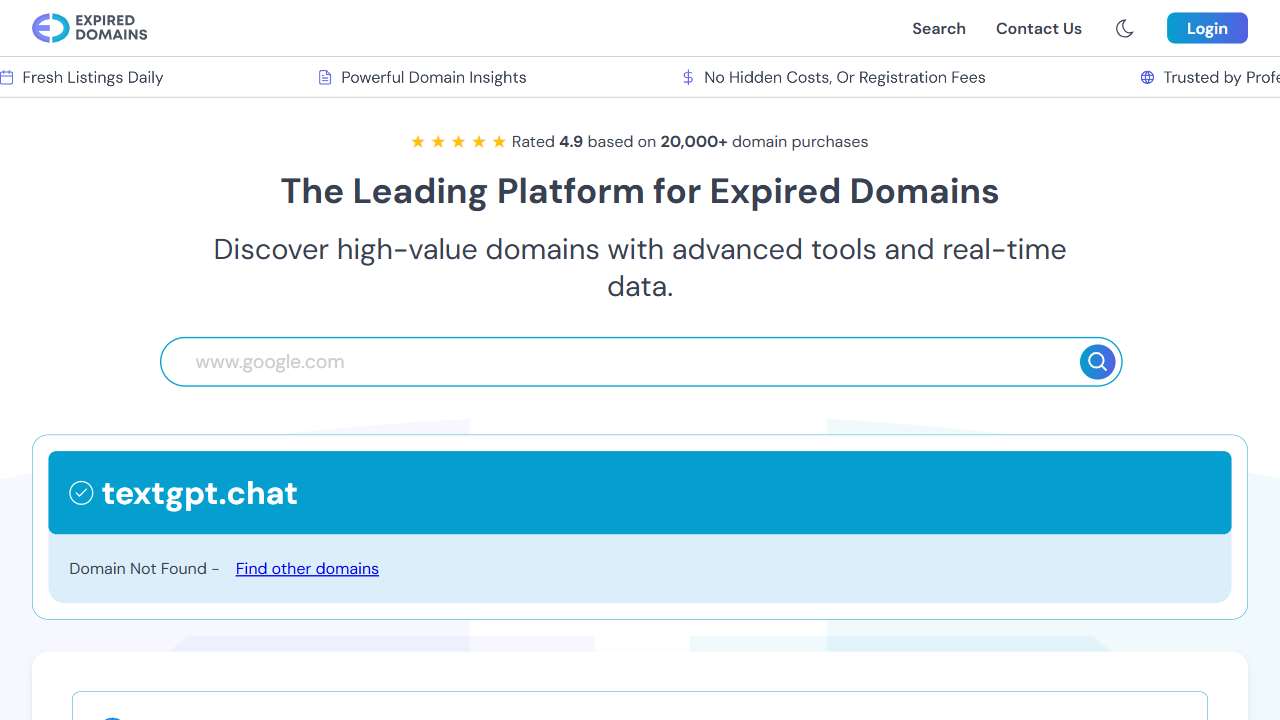The height and width of the screenshot is (720, 1280).
Task: Open the Search page in navigation
Action: [x=938, y=28]
